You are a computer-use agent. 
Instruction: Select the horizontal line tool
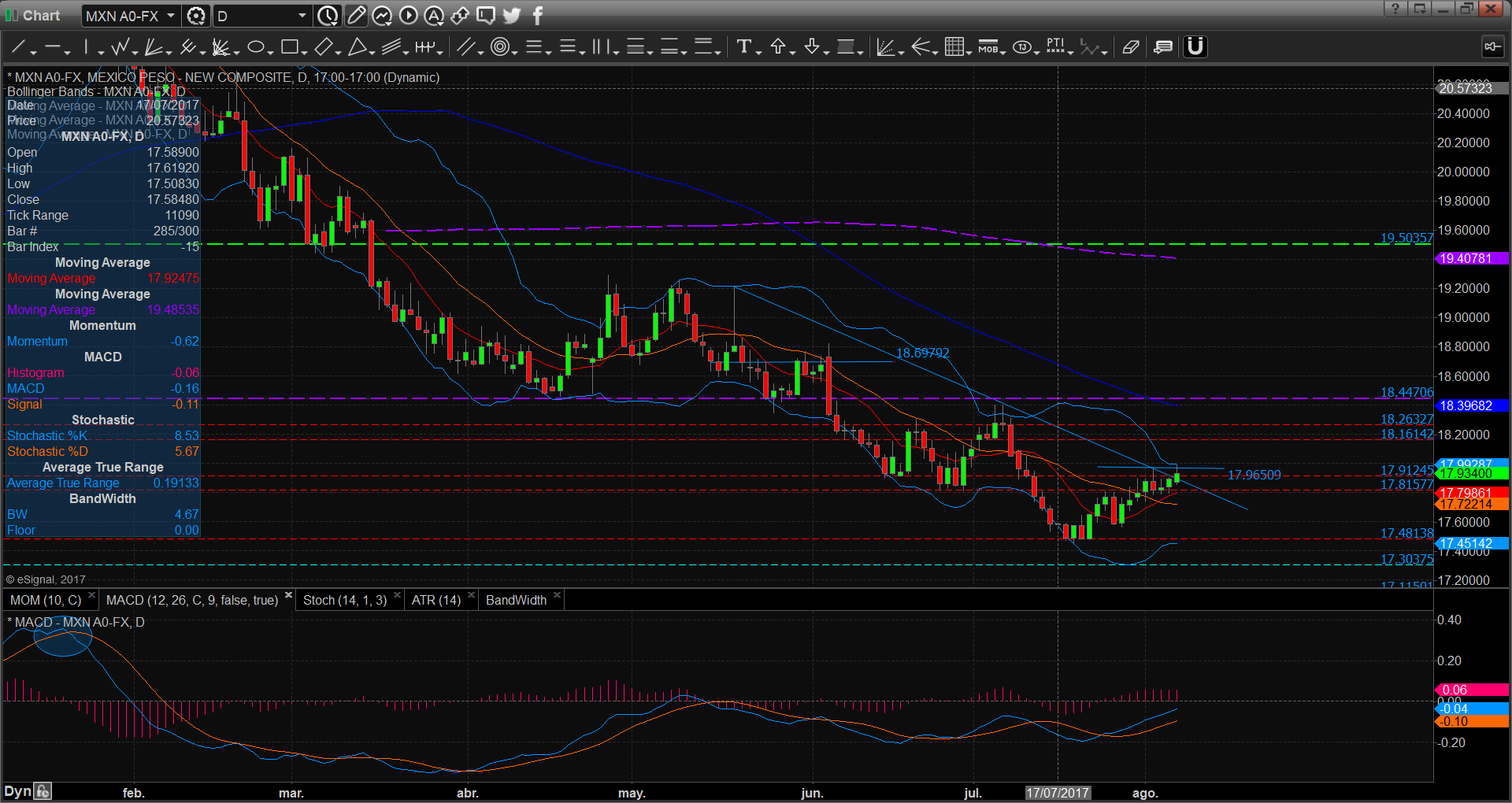point(53,47)
